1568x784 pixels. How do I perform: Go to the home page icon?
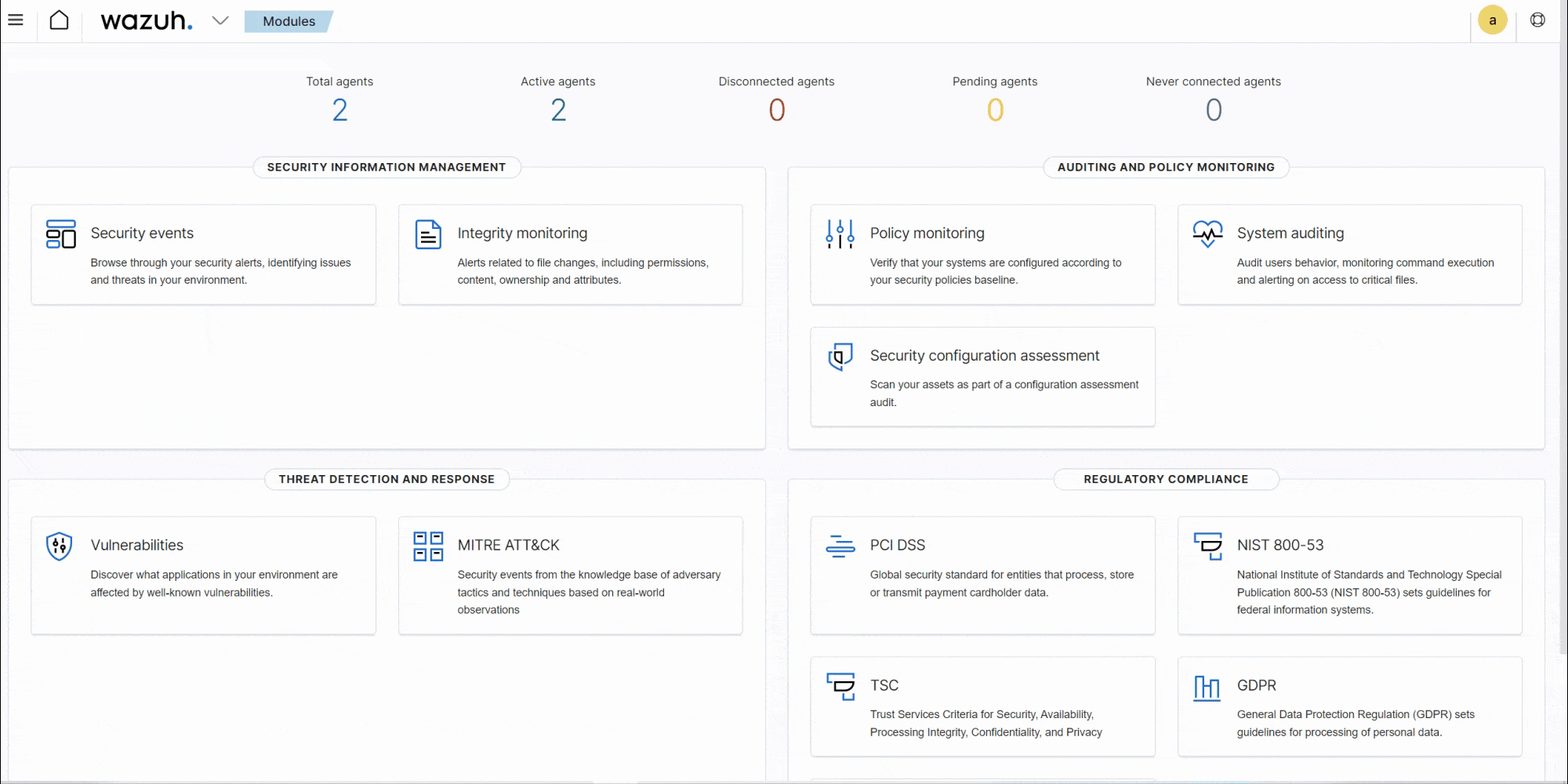click(59, 20)
